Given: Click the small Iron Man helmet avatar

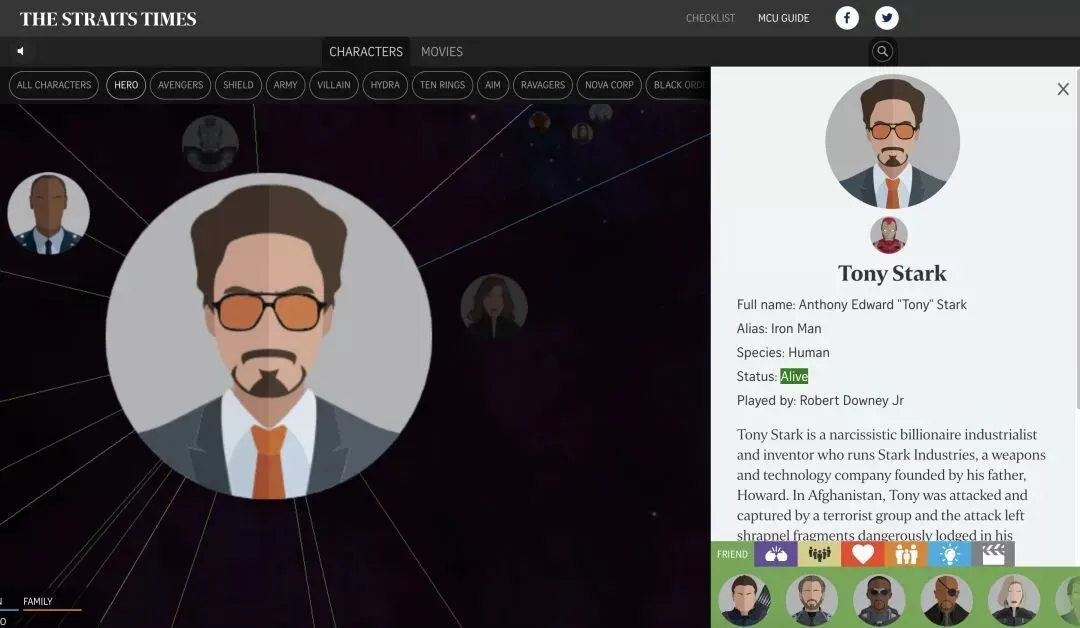Looking at the screenshot, I should (889, 235).
